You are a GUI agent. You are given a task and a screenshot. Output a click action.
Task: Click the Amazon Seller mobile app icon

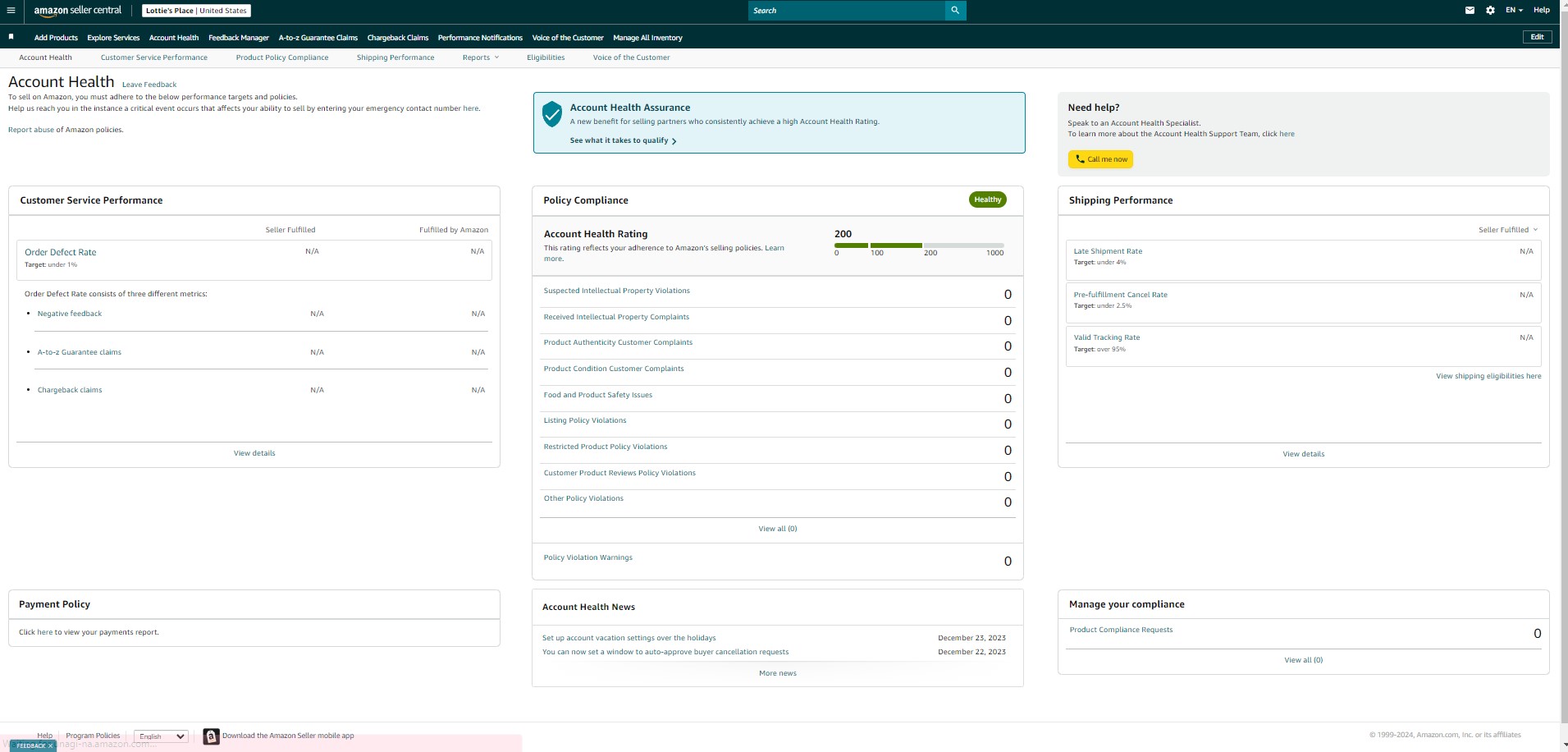[x=211, y=736]
